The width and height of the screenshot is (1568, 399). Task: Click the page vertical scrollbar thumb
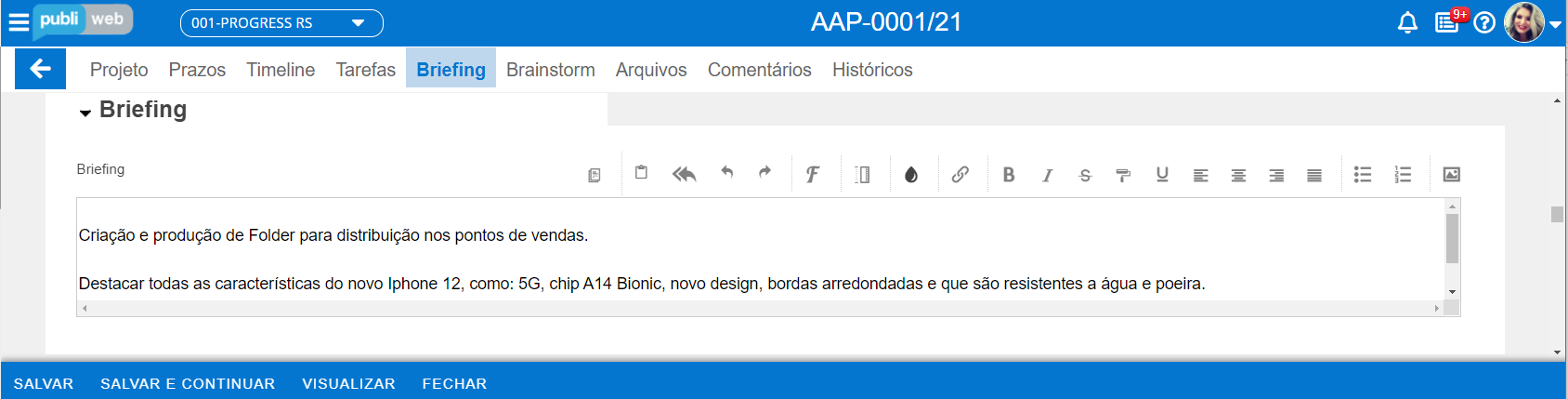point(1557,214)
